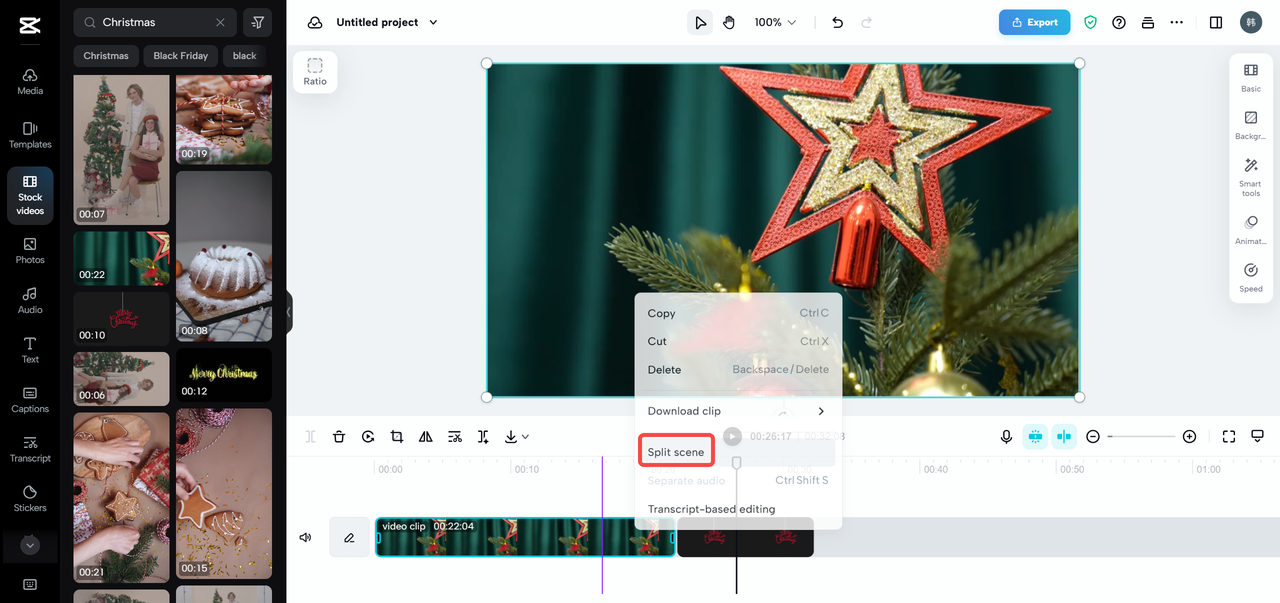Choose Split scene from context menu

676,452
